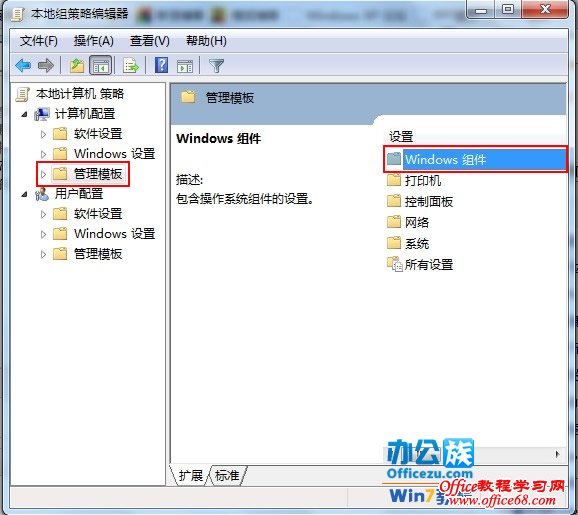Screen dimensions: 578x515
Task: Toggle the Show/Hide action pane icon
Action: pyautogui.click(x=185, y=66)
